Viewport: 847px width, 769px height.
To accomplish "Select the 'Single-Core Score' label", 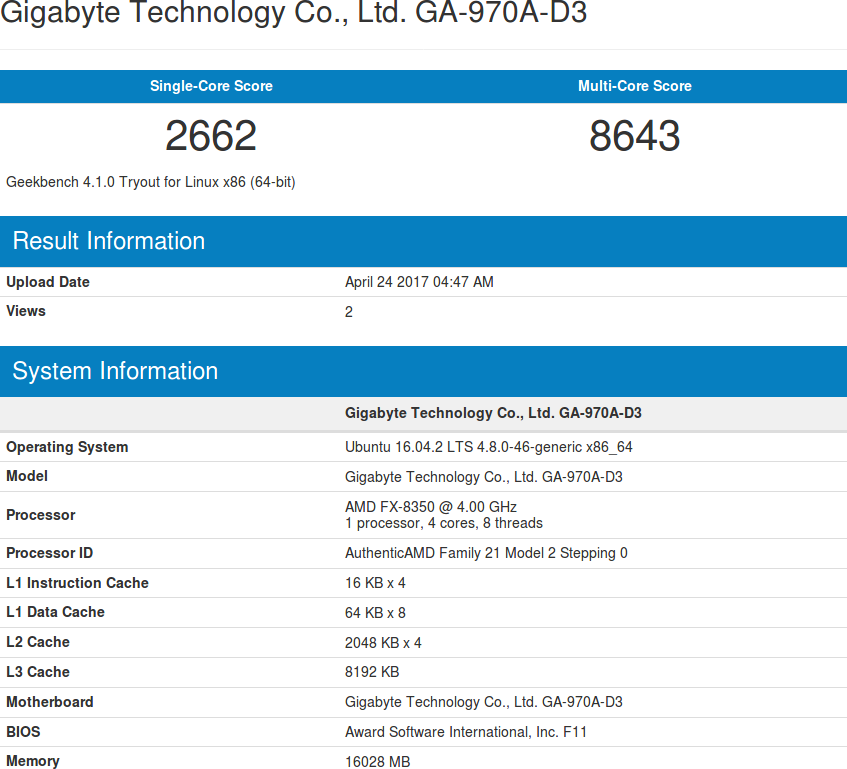I will [211, 86].
